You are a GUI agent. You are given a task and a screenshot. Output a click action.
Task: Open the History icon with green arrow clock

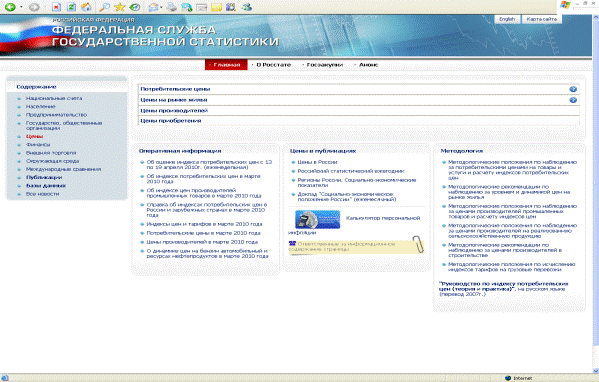tap(134, 6)
